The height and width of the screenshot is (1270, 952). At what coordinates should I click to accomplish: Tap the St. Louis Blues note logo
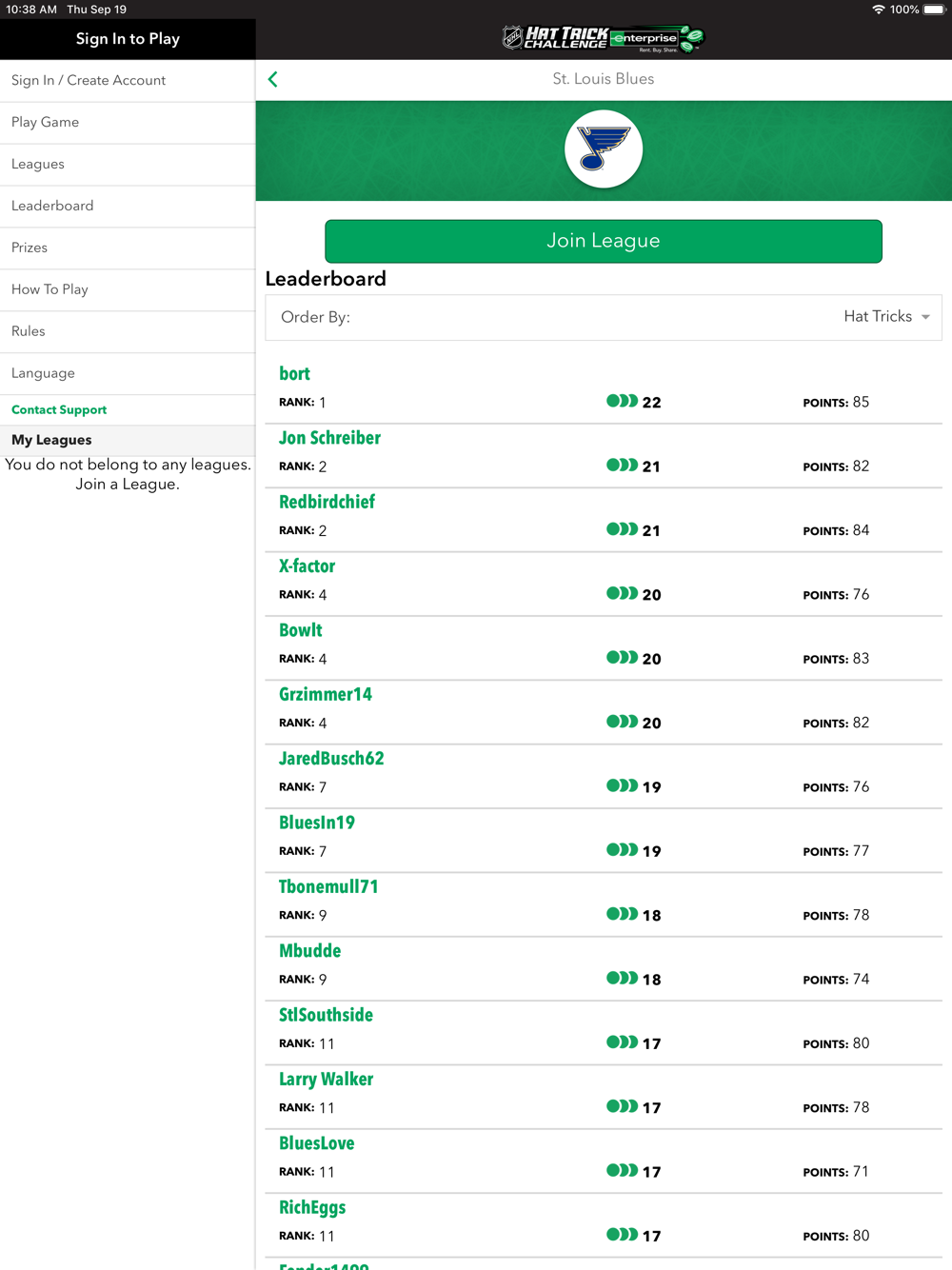pyautogui.click(x=604, y=149)
